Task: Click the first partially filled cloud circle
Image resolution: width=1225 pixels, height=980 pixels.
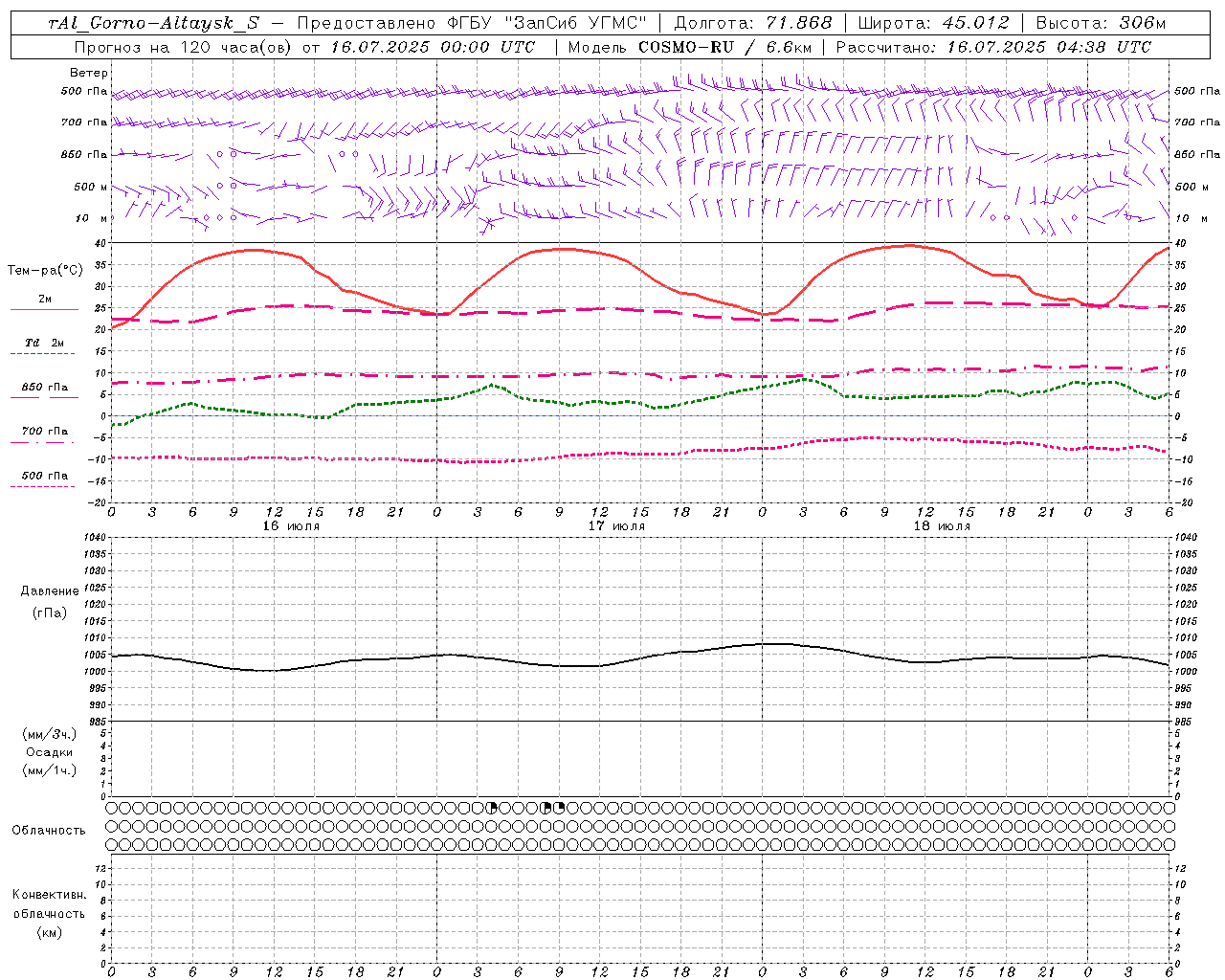Action: [x=492, y=808]
